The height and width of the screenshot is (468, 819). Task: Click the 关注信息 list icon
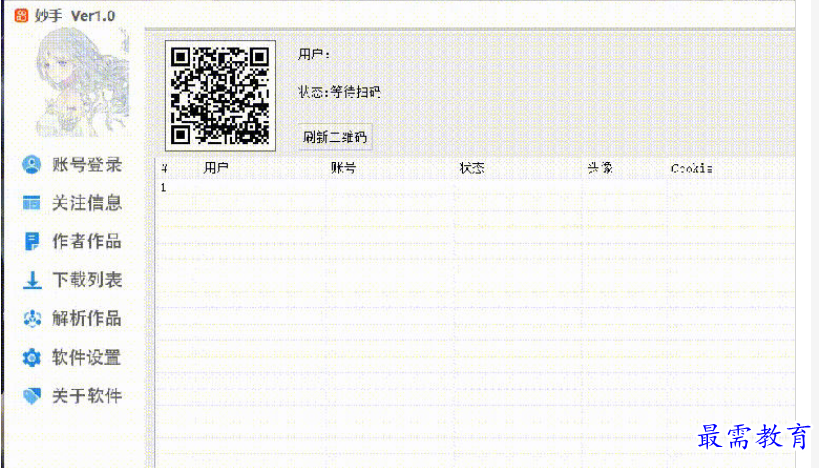pyautogui.click(x=31, y=203)
